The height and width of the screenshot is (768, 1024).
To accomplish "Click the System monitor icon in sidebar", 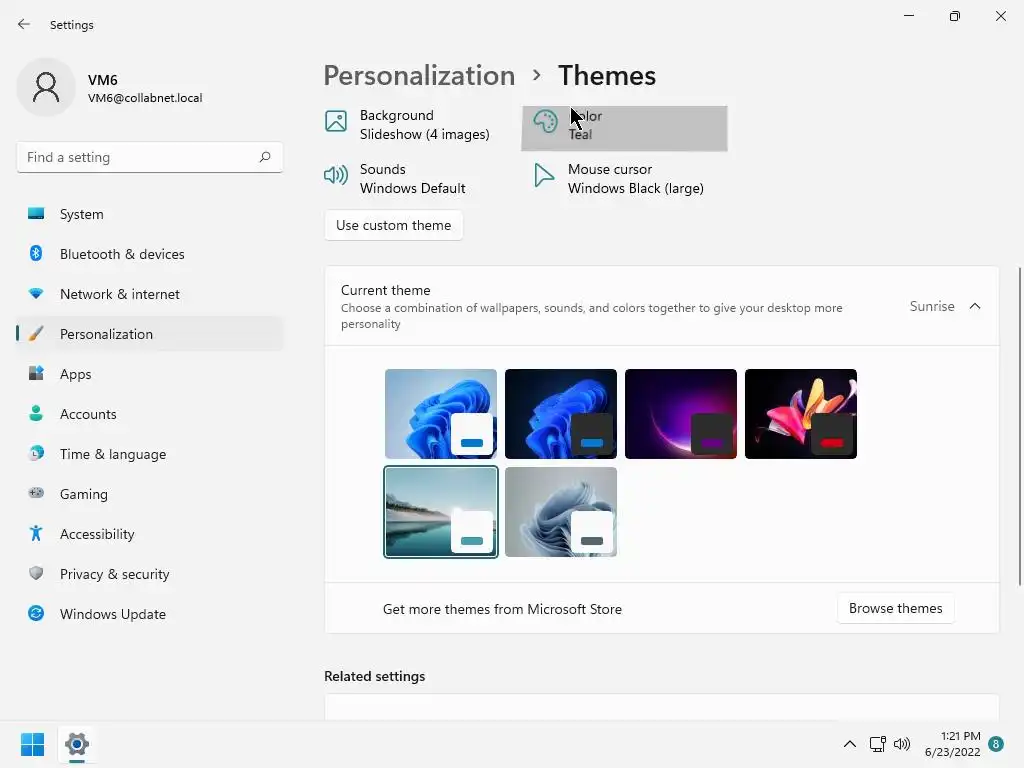I will 36,214.
